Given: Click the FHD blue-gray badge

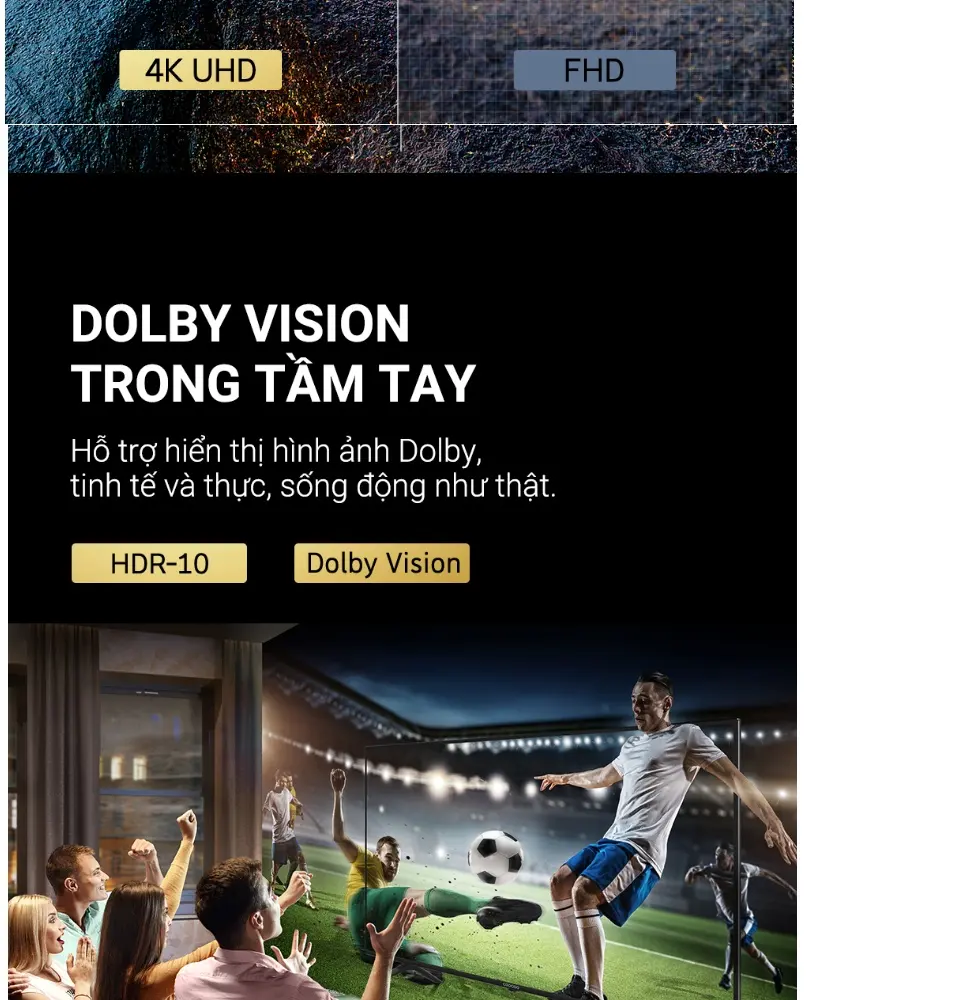Looking at the screenshot, I should coord(594,70).
